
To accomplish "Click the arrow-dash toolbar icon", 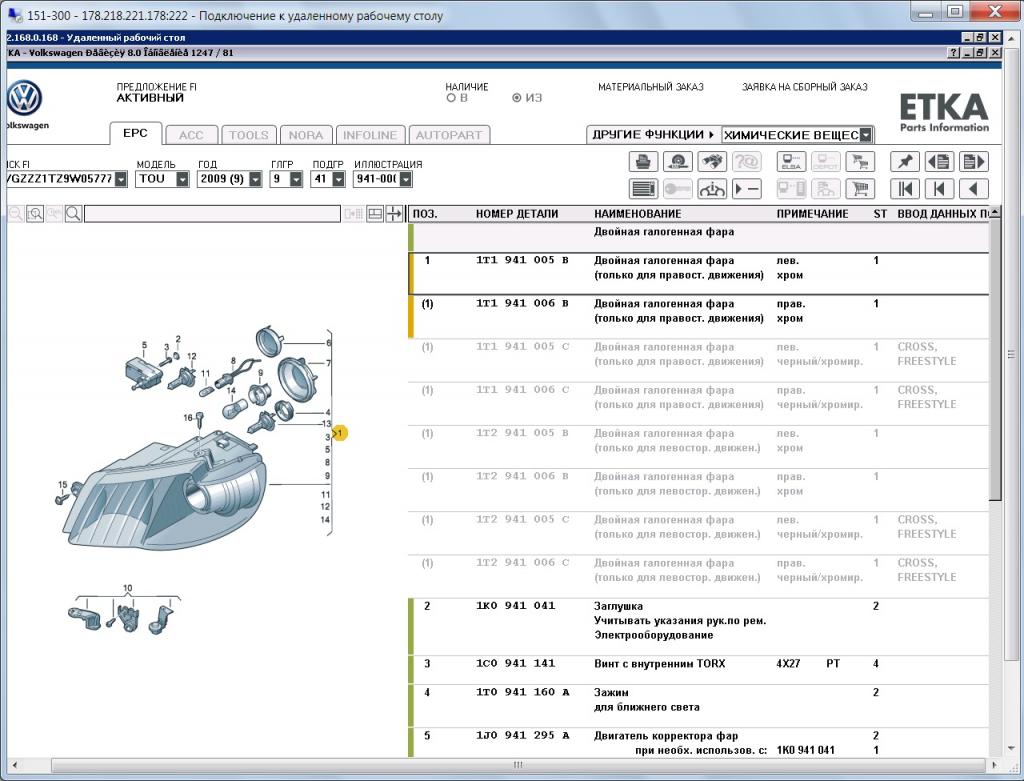I will click(746, 189).
